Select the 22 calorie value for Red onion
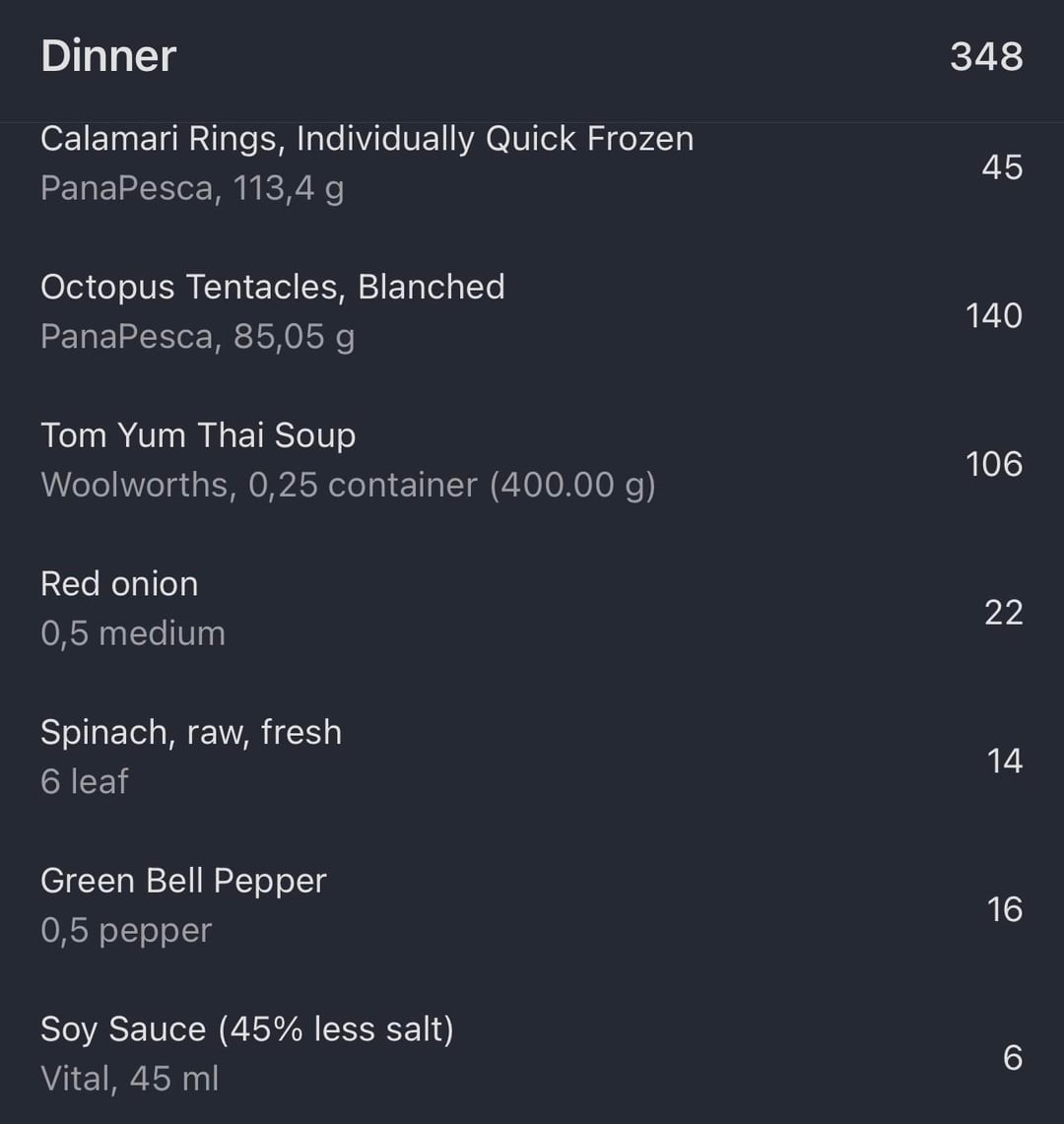The width and height of the screenshot is (1064, 1124). tap(1004, 613)
